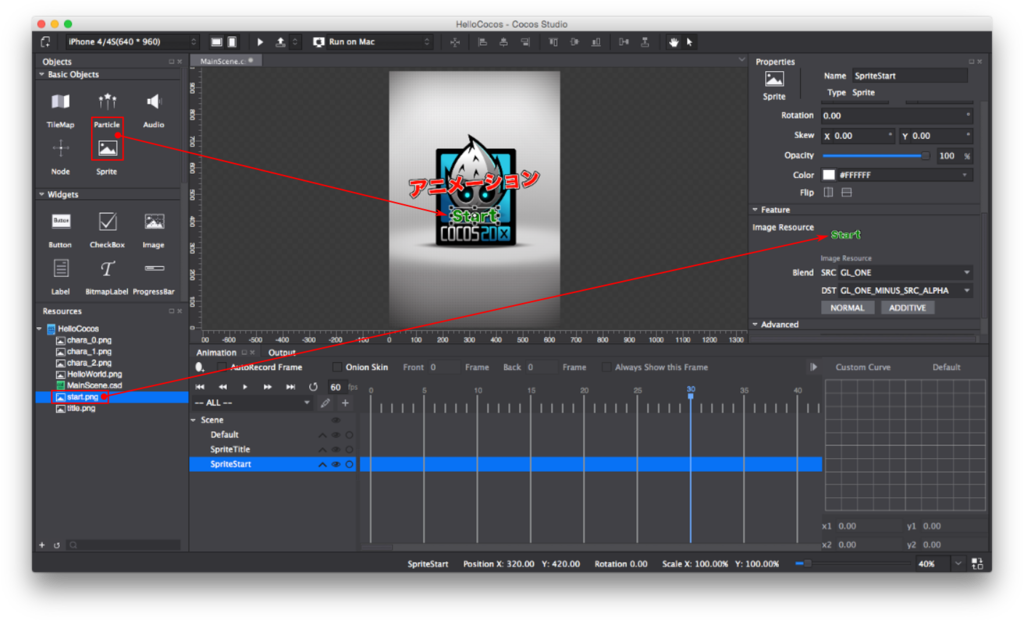1024x621 pixels.
Task: Switch to the Animation tab
Action: click(216, 353)
